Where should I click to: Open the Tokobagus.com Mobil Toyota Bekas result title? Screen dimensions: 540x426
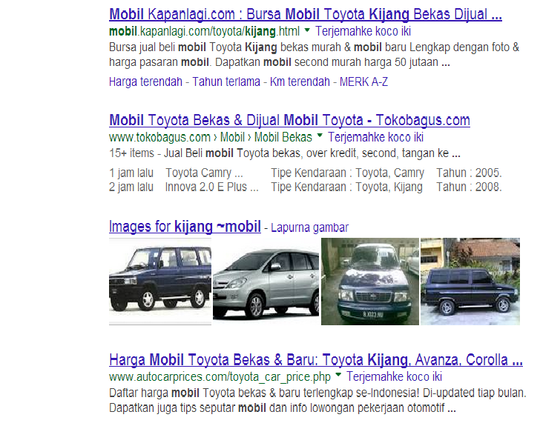pos(290,120)
